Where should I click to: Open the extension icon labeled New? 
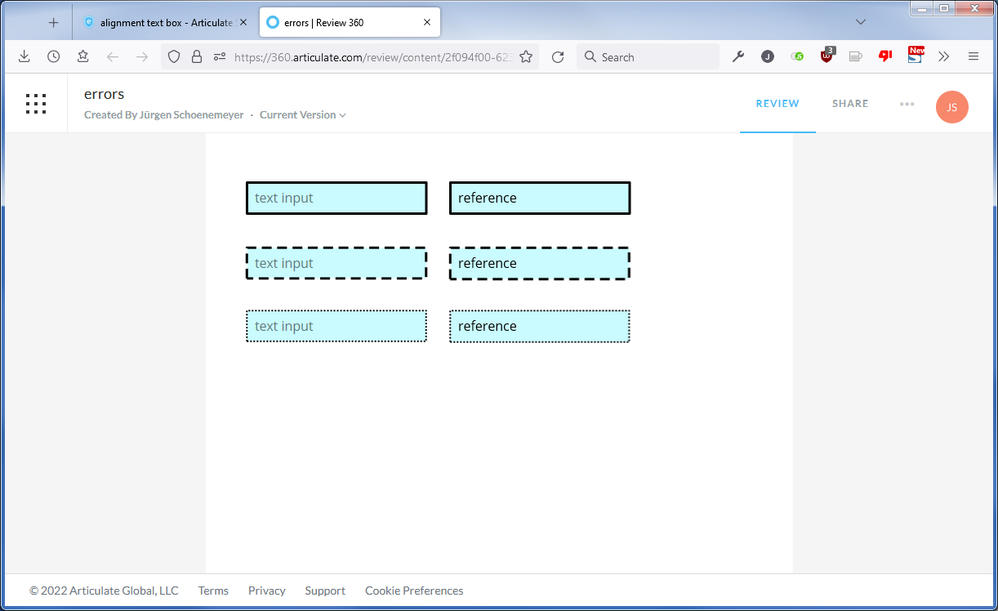pyautogui.click(x=915, y=55)
